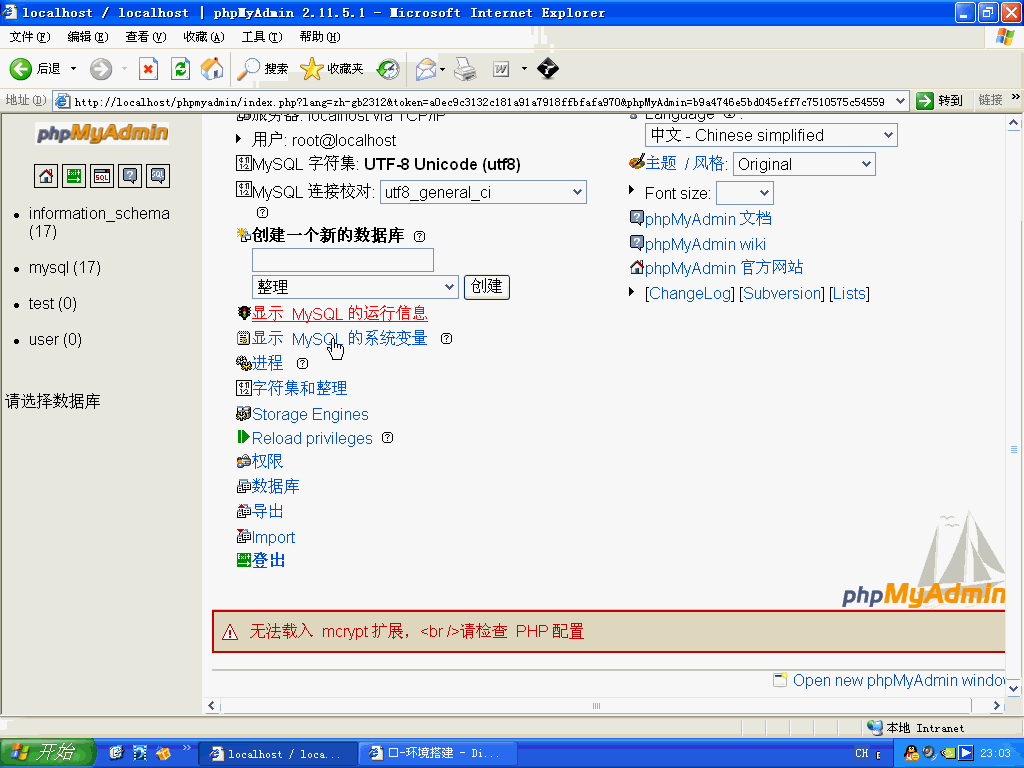Image resolution: width=1024 pixels, height=768 pixels.
Task: Print the page using the printer icon
Action: pos(465,69)
